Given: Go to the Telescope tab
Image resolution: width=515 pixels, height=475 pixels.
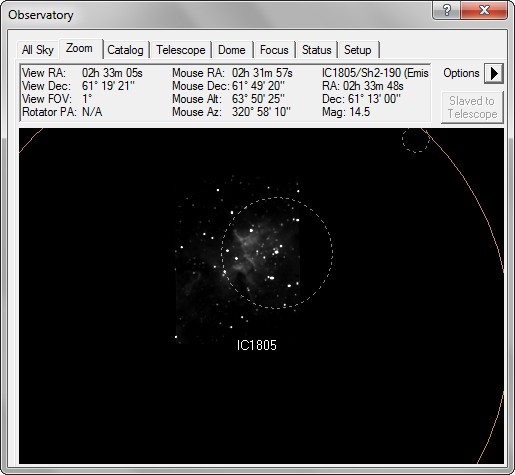Looking at the screenshot, I should pos(181,50).
